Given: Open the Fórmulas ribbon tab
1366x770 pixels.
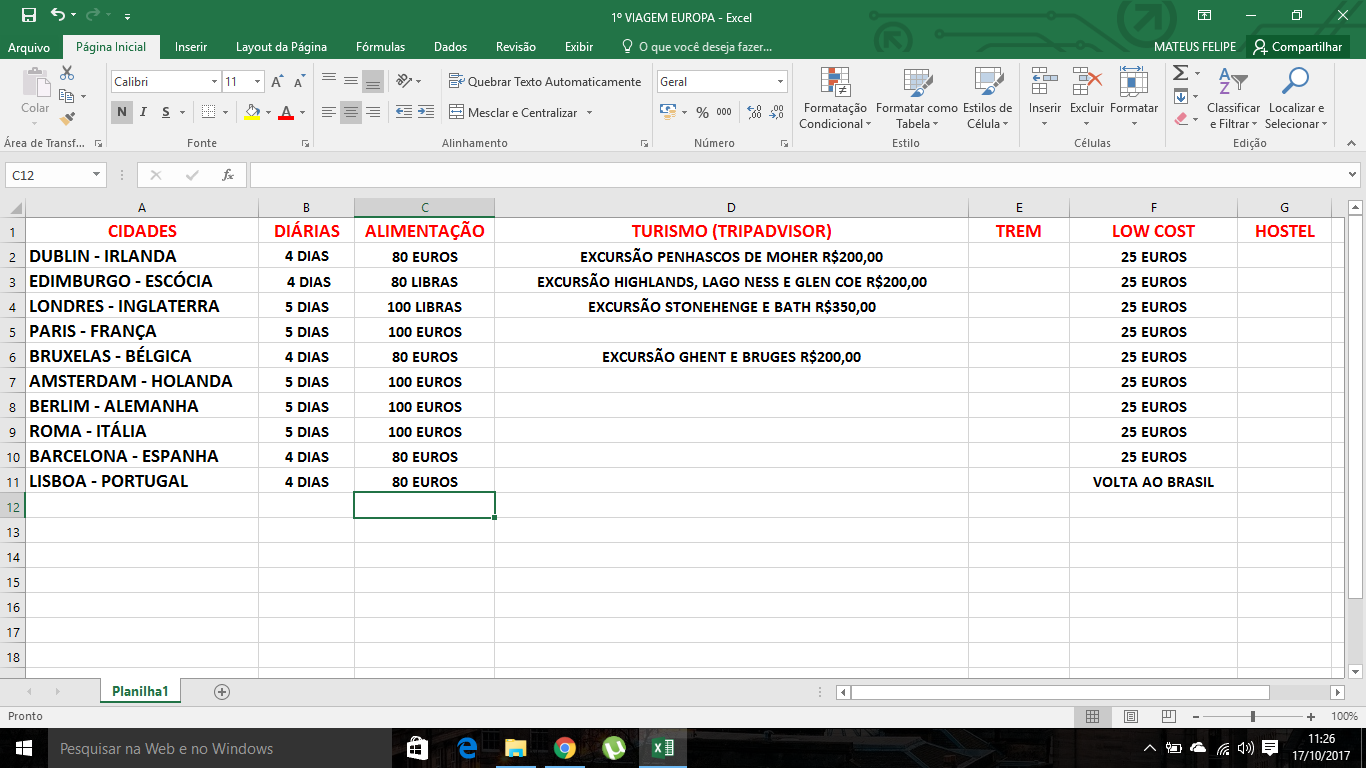Looking at the screenshot, I should coord(380,47).
